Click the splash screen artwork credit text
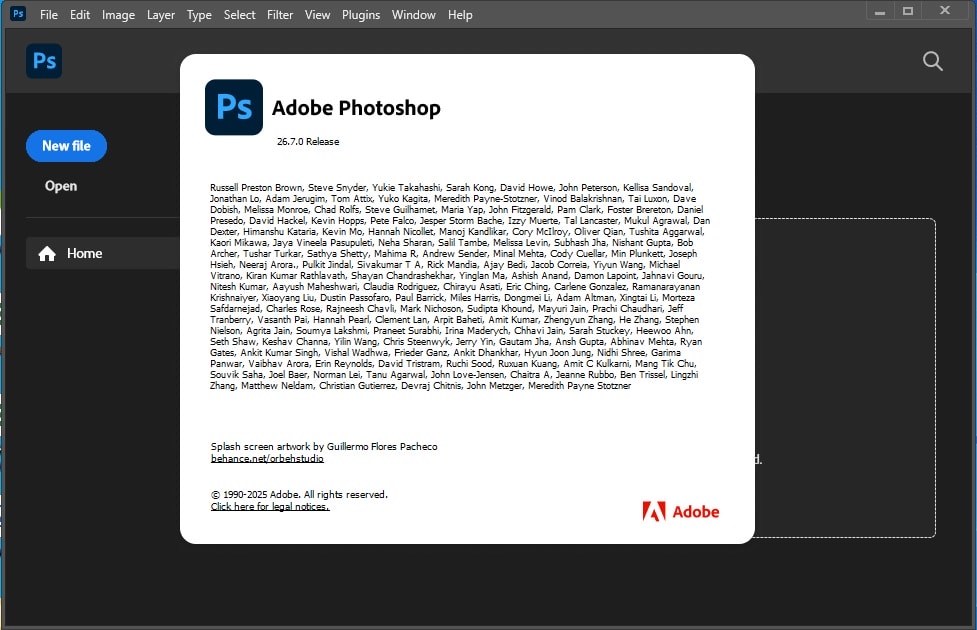This screenshot has height=630, width=977. pos(324,446)
